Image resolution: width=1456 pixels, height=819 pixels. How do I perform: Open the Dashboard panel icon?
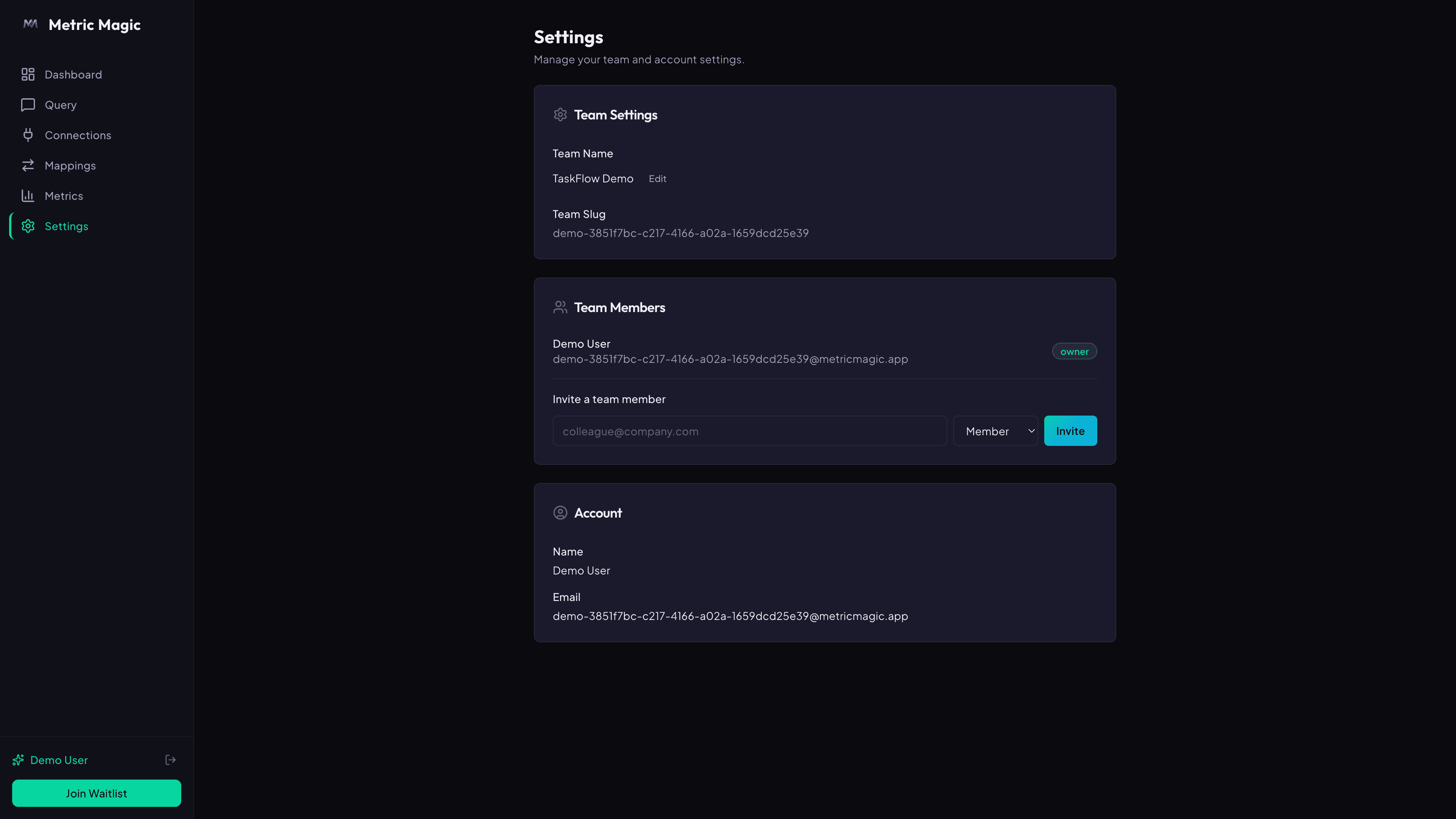click(28, 74)
